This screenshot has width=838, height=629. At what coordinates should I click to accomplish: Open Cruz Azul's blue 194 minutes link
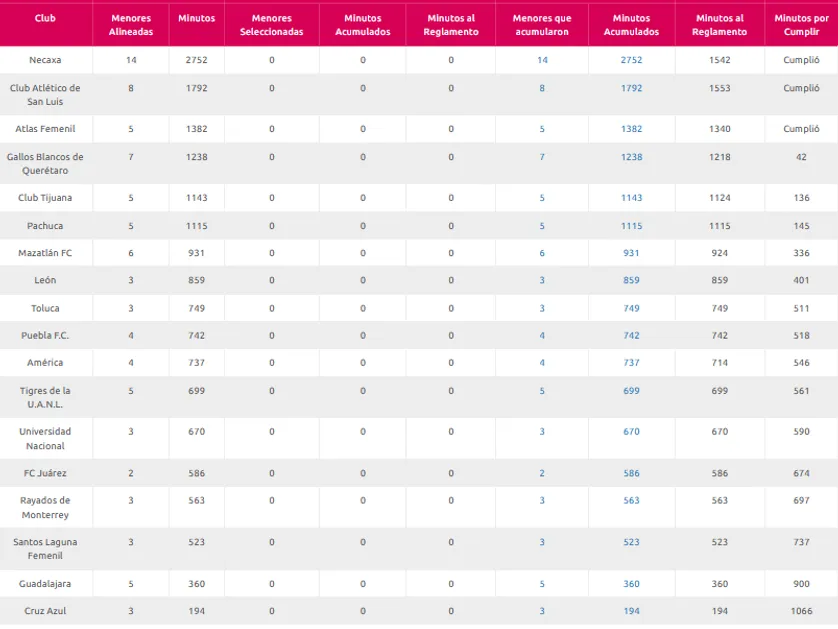tap(631, 611)
